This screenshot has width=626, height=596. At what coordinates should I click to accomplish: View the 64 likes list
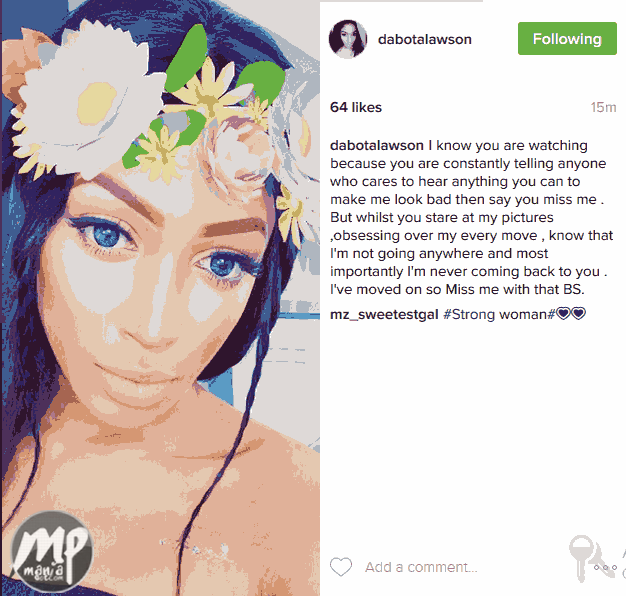[x=356, y=107]
